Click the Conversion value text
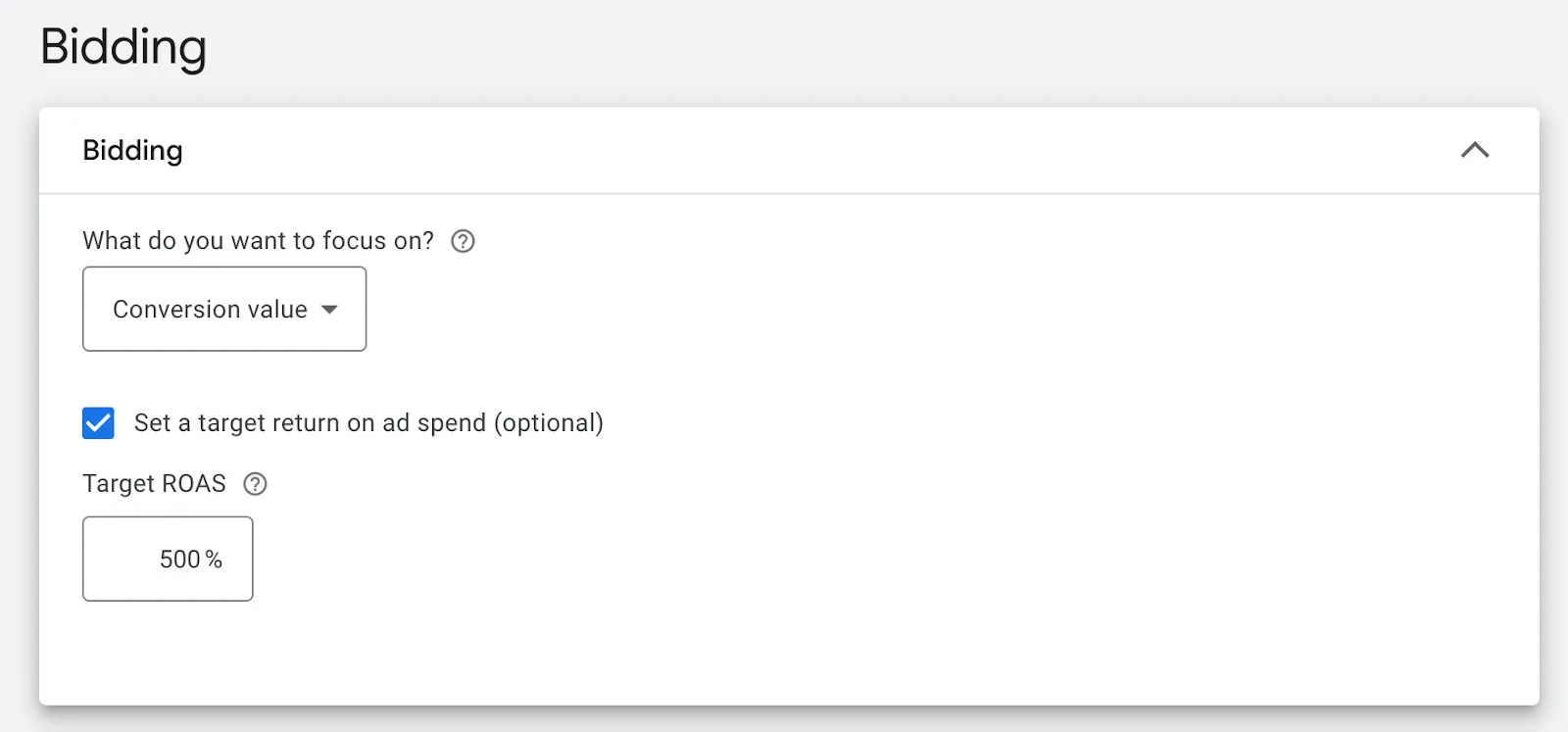The height and width of the screenshot is (732, 1568). [208, 309]
